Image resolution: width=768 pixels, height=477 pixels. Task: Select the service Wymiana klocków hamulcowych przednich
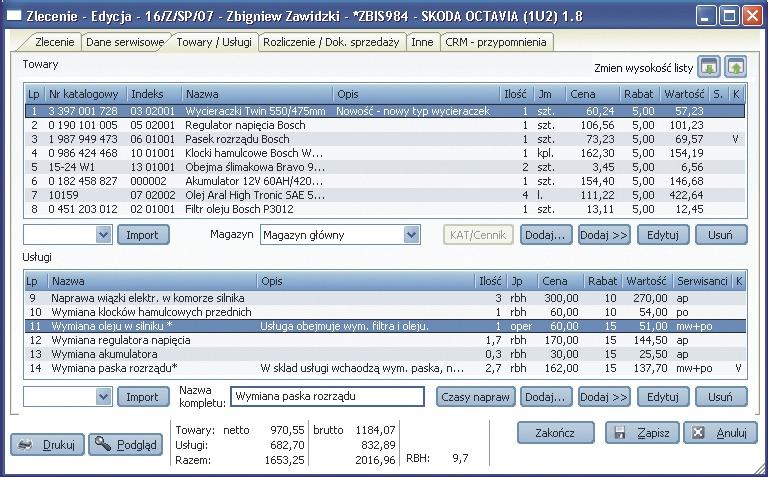click(385, 312)
